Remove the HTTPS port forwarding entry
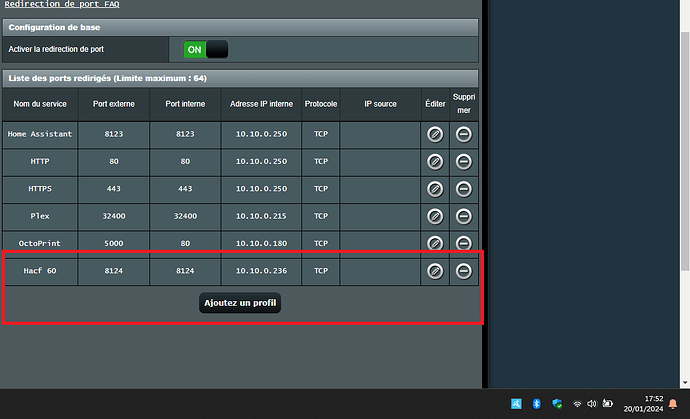This screenshot has height=419, width=690. click(463, 189)
